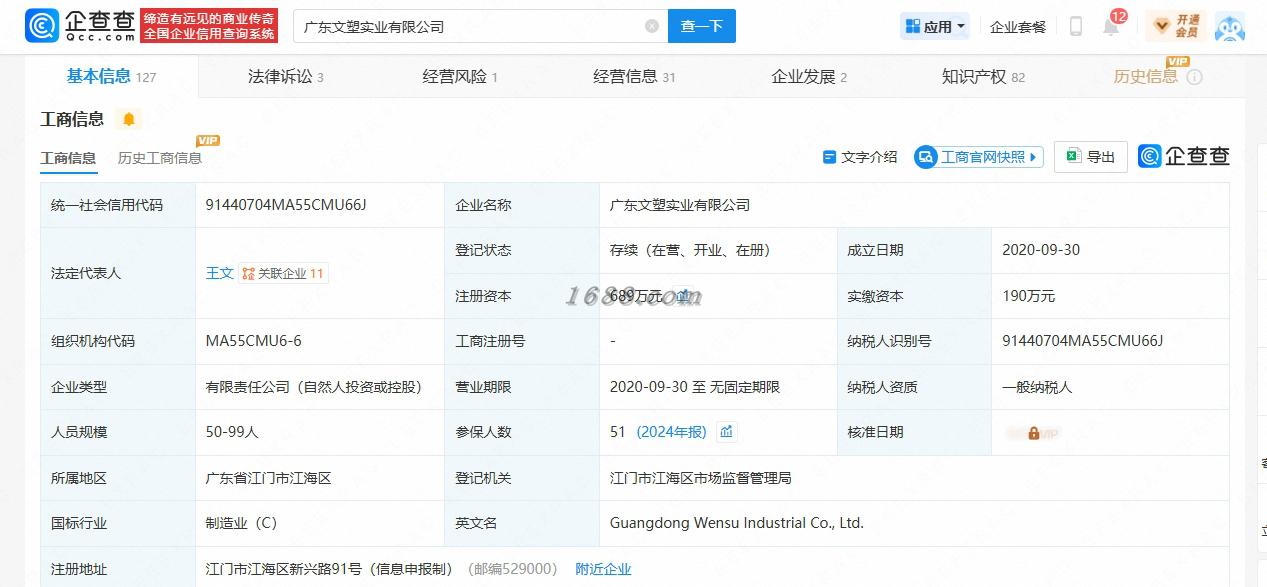
Task: Click the 企查查 logo above the table
Action: tap(1184, 156)
